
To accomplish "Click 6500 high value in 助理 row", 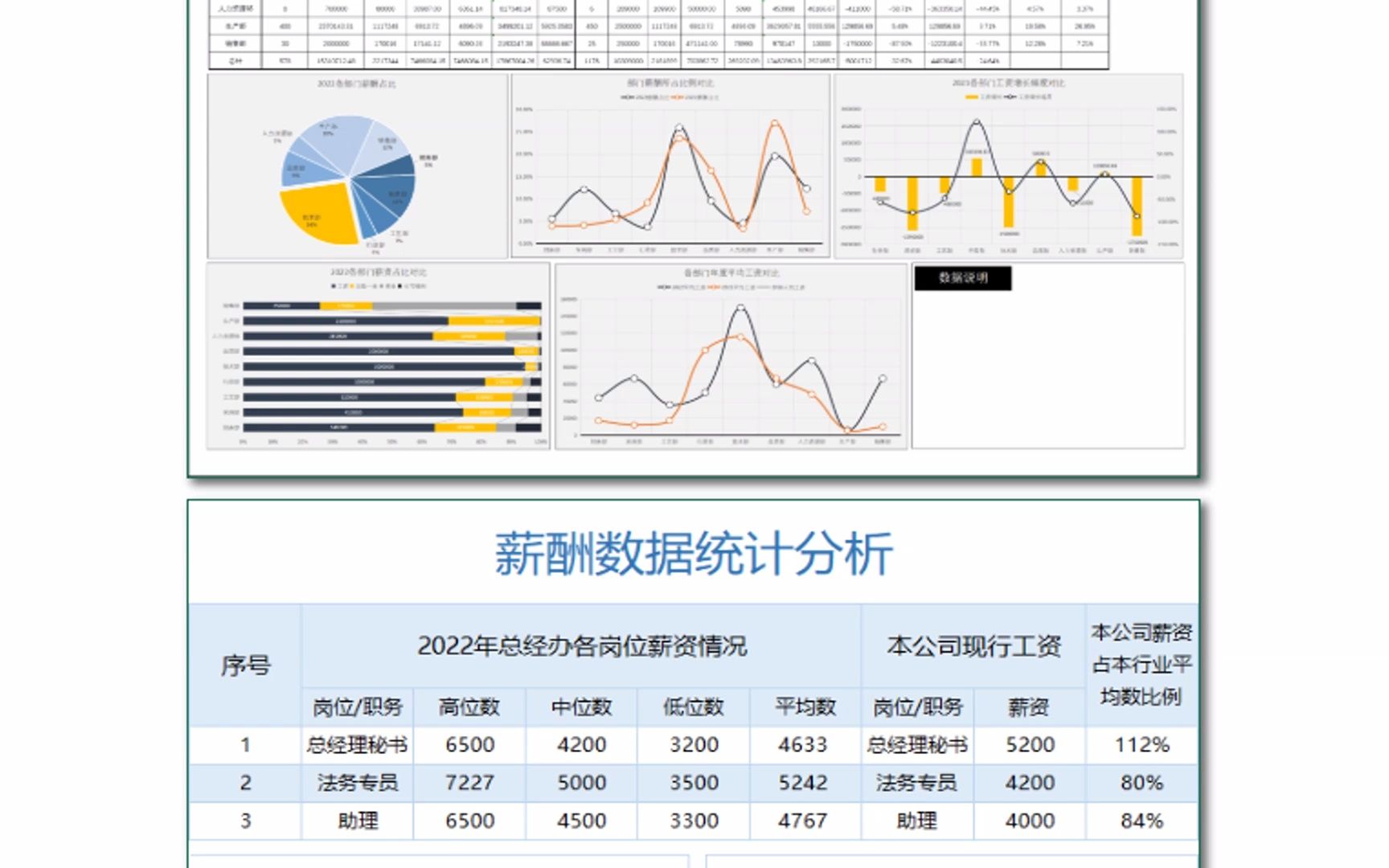I will 469,821.
